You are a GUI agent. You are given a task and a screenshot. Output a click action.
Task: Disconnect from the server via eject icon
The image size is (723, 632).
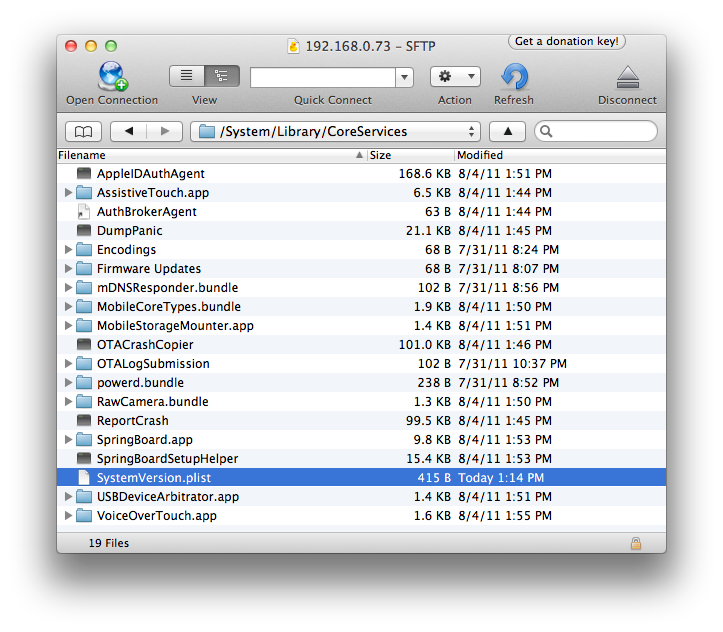tap(628, 77)
